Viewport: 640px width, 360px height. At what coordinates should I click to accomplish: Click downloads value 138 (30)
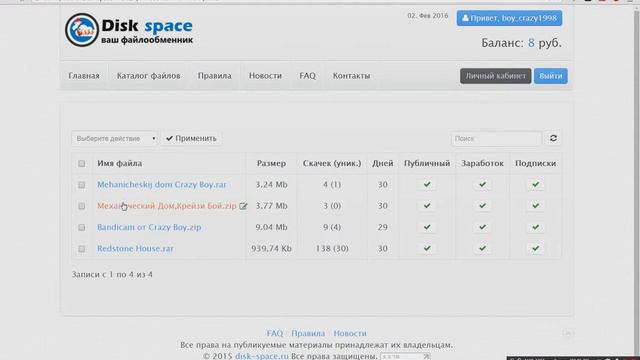point(332,248)
